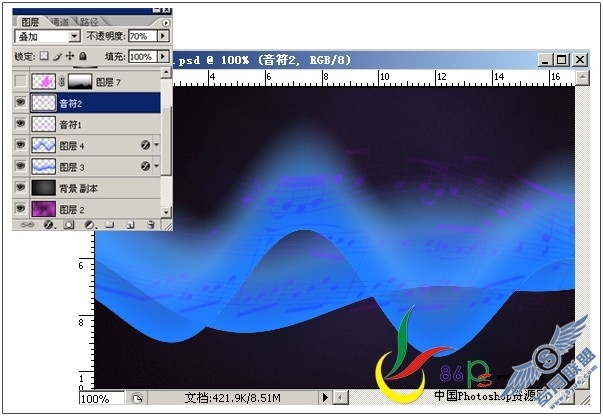Click the Layers panel scroll down arrow
This screenshot has height=416, width=603.
(166, 211)
